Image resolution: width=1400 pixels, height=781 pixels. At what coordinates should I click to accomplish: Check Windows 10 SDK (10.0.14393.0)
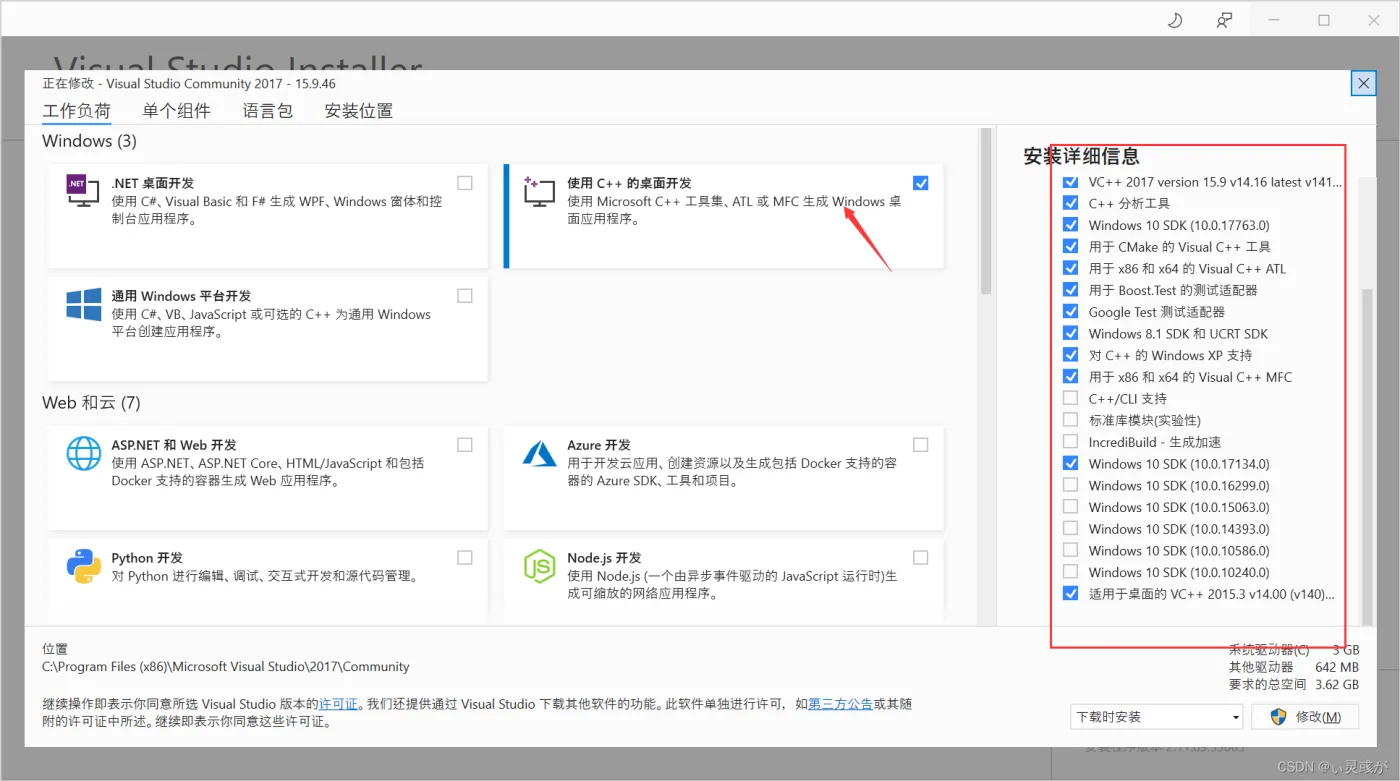coord(1071,529)
